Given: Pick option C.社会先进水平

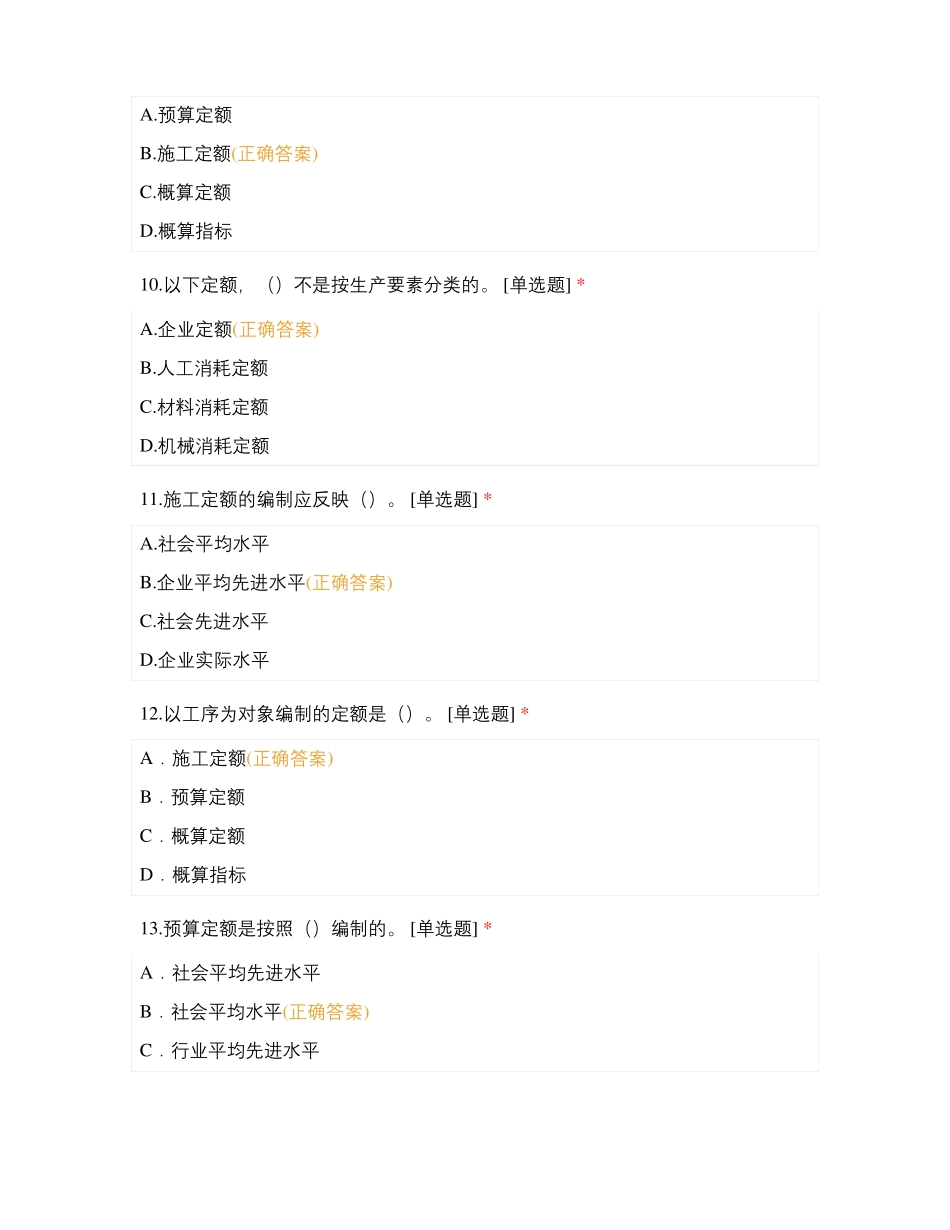Looking at the screenshot, I should [204, 621].
